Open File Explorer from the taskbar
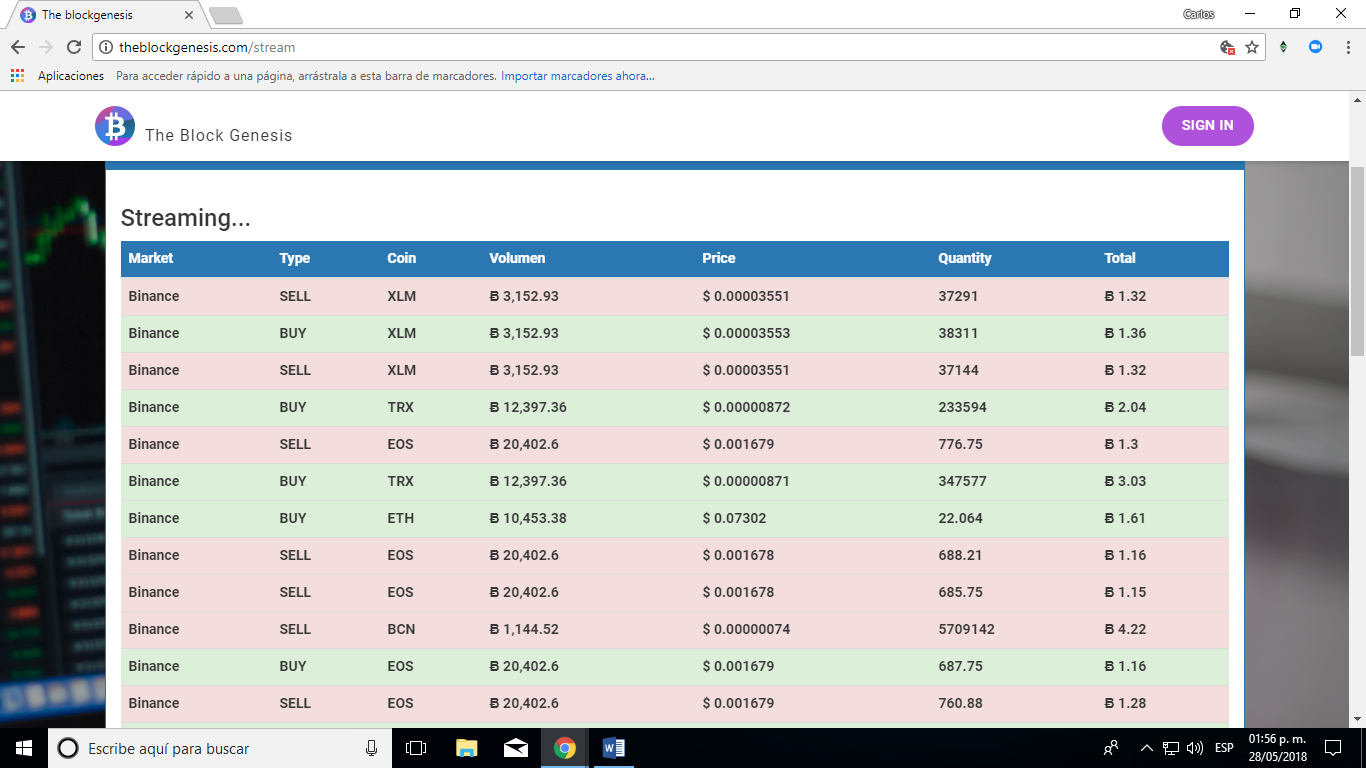Viewport: 1366px width, 768px height. click(466, 748)
